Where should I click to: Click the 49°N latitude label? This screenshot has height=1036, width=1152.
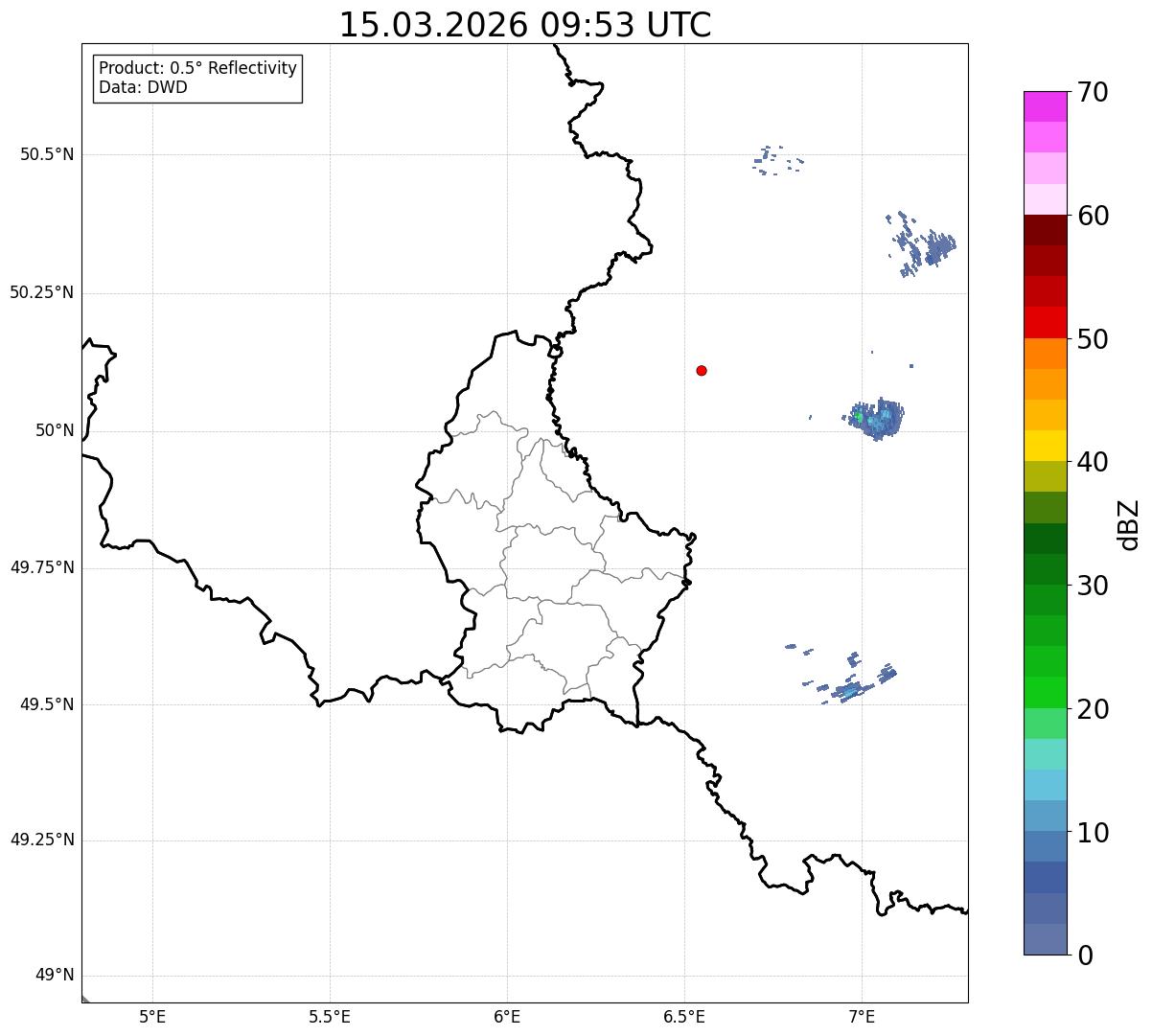(55, 976)
